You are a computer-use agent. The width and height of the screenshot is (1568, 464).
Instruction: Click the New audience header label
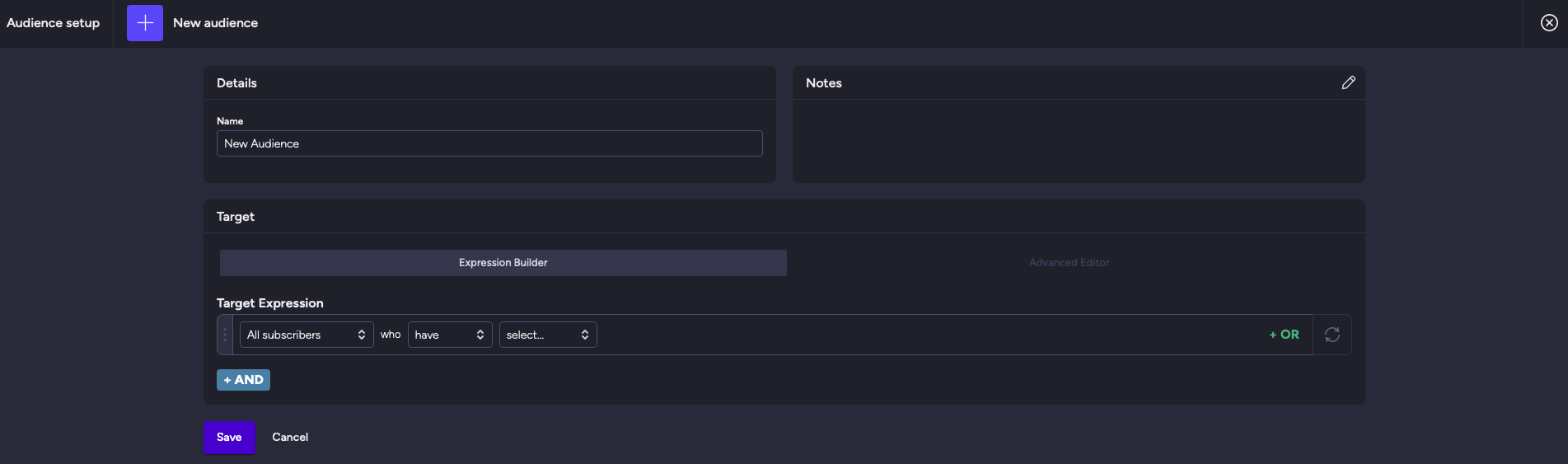click(215, 23)
